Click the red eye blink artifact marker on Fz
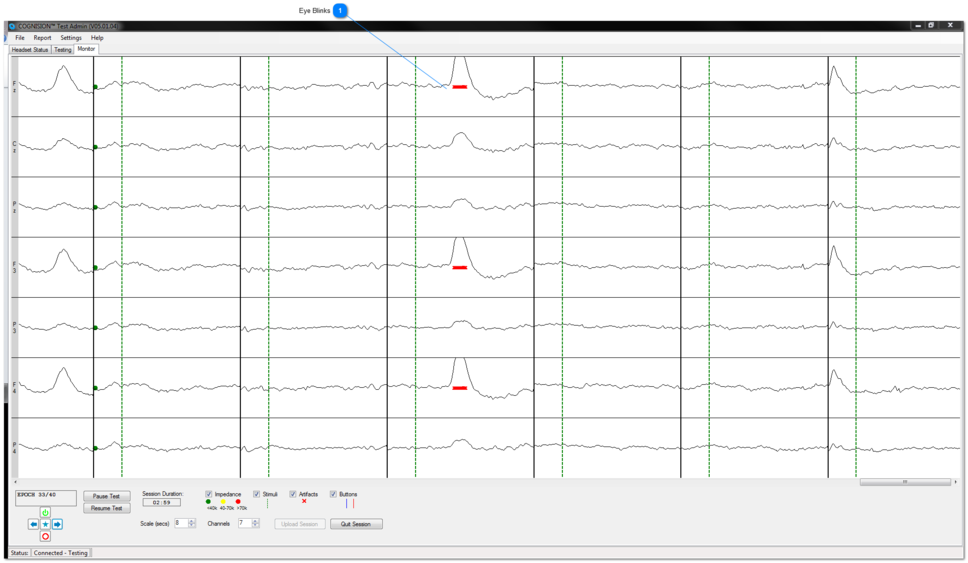968x563 pixels. click(x=459, y=87)
